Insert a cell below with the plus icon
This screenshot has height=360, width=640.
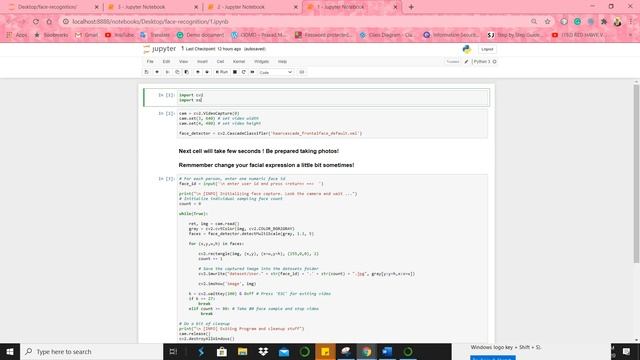(x=157, y=72)
